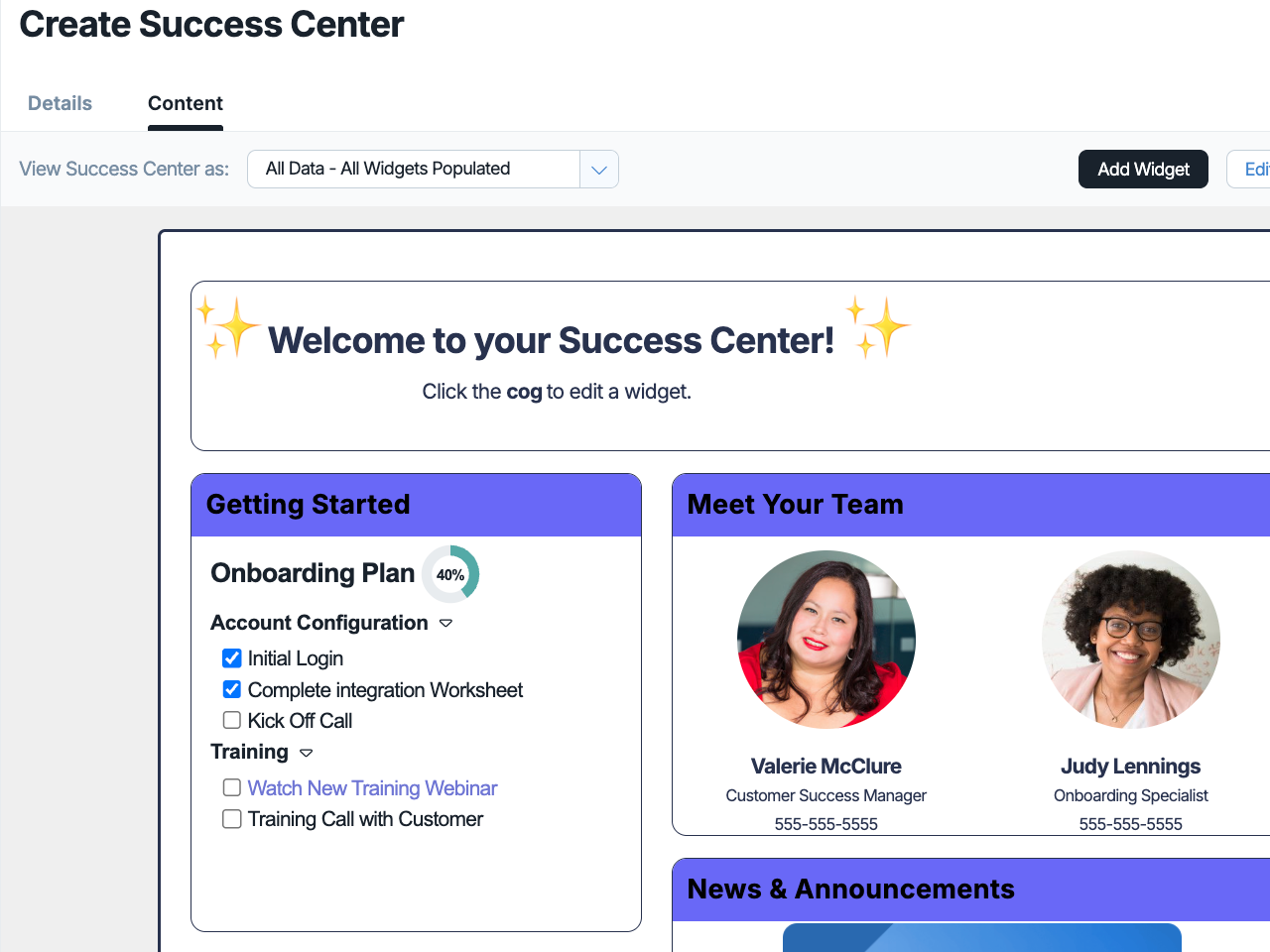Viewport: 1270px width, 952px height.
Task: Uncheck the Initial Login checkbox
Action: point(232,658)
